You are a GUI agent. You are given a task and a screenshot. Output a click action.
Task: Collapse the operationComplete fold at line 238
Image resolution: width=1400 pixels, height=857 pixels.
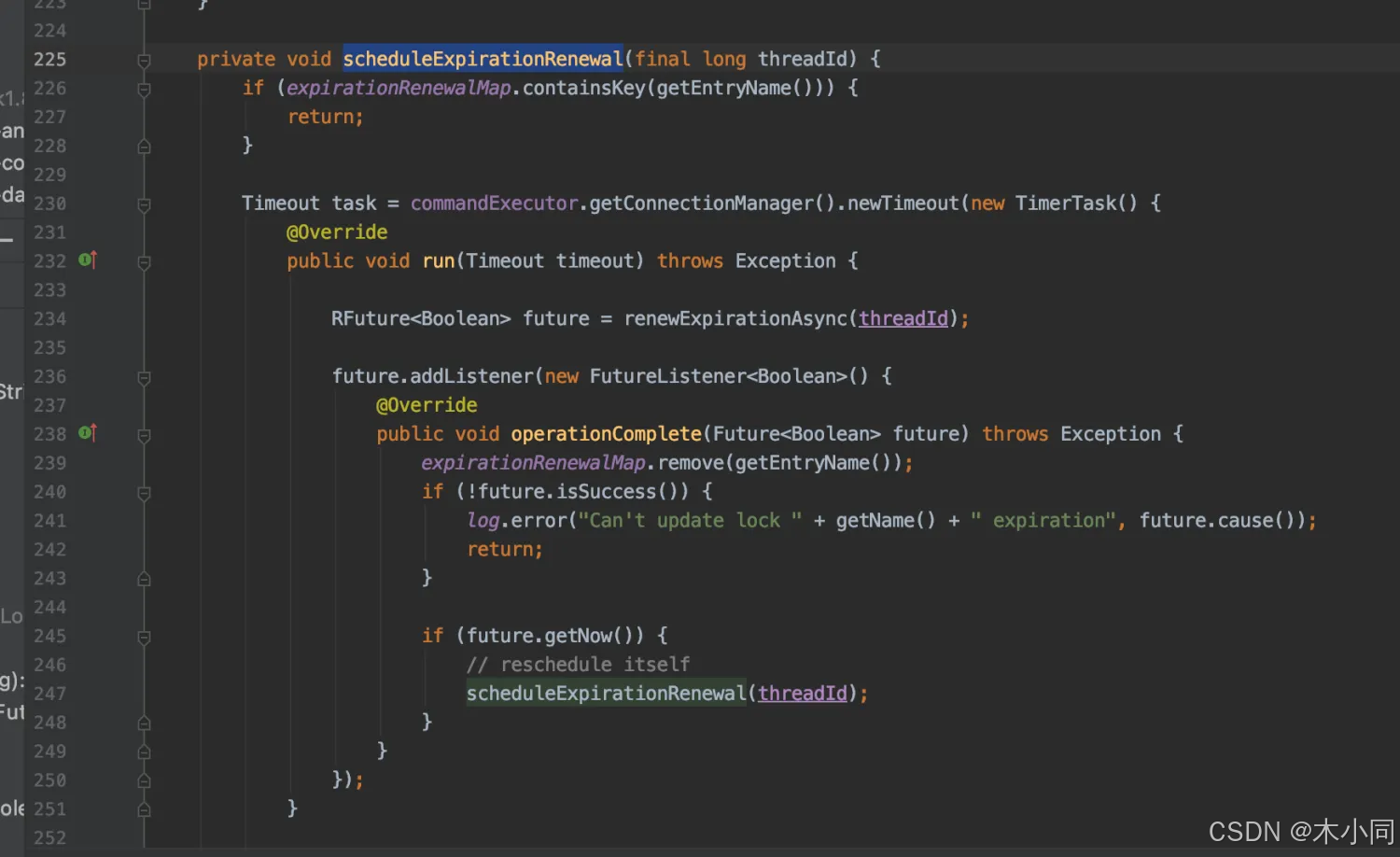pyautogui.click(x=144, y=435)
